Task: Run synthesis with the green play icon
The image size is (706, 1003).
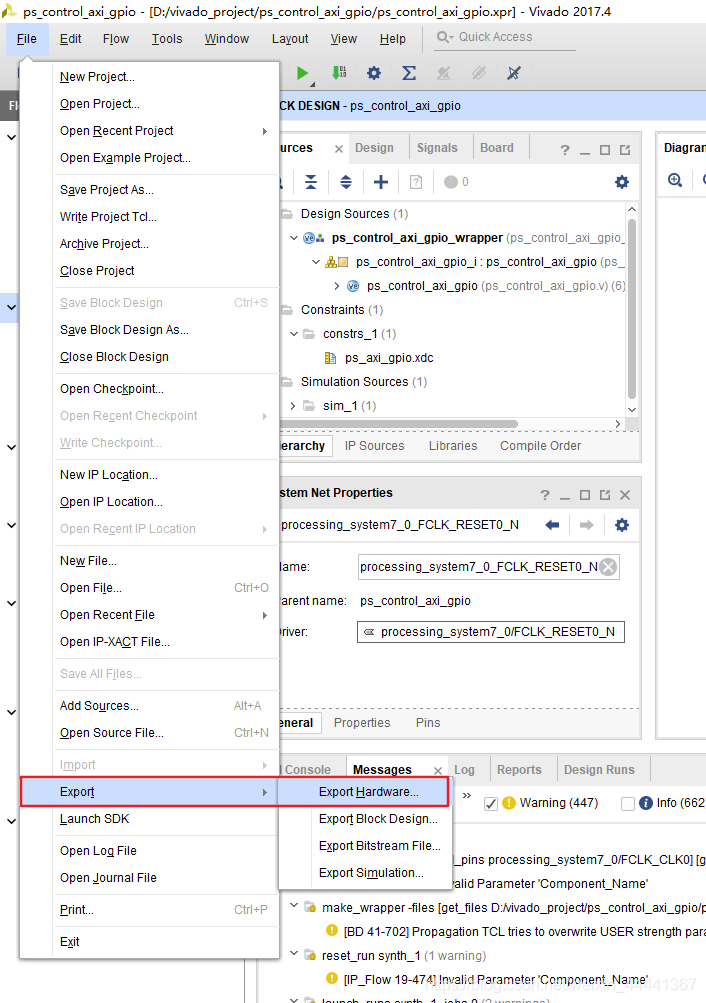Action: [x=302, y=74]
